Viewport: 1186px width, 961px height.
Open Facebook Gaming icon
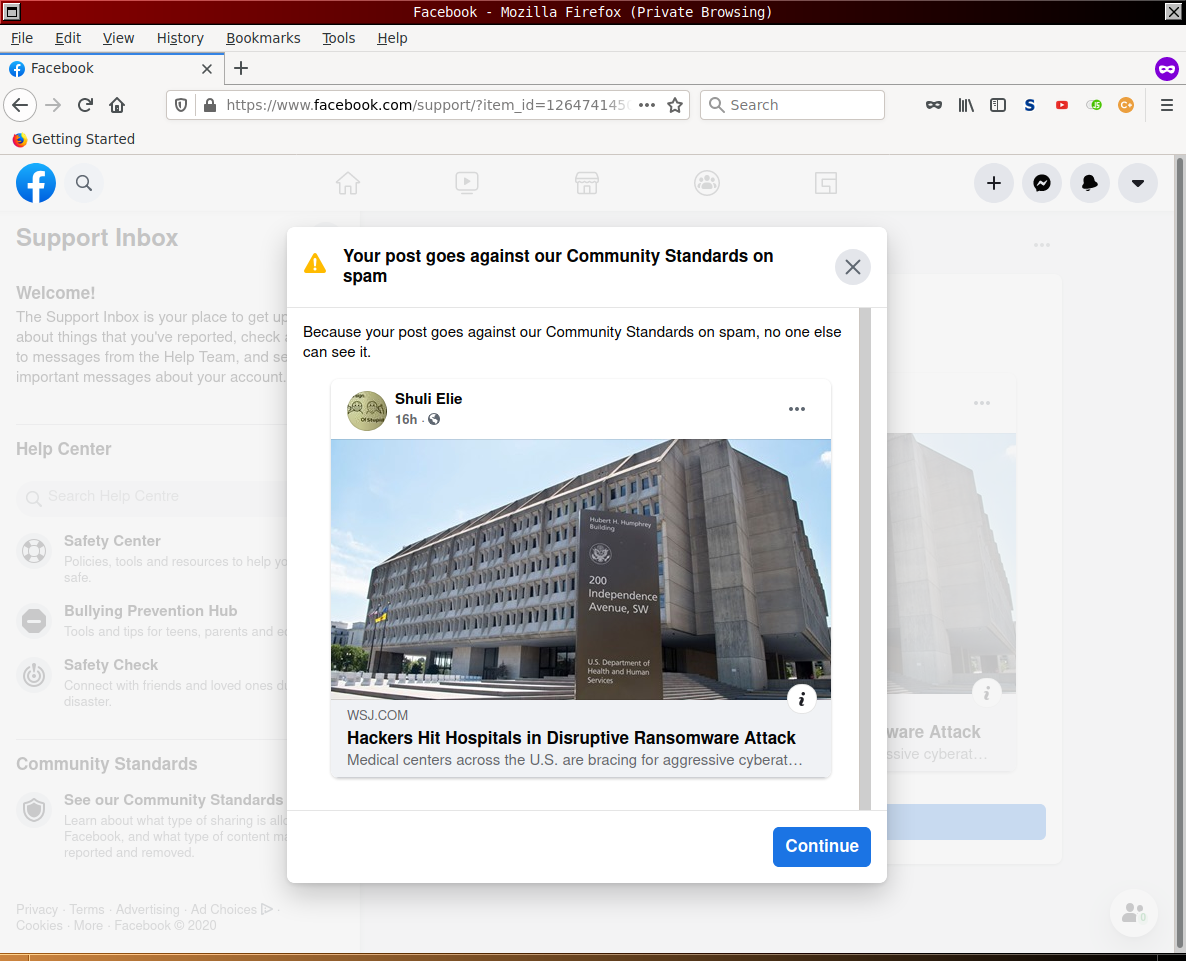click(826, 183)
